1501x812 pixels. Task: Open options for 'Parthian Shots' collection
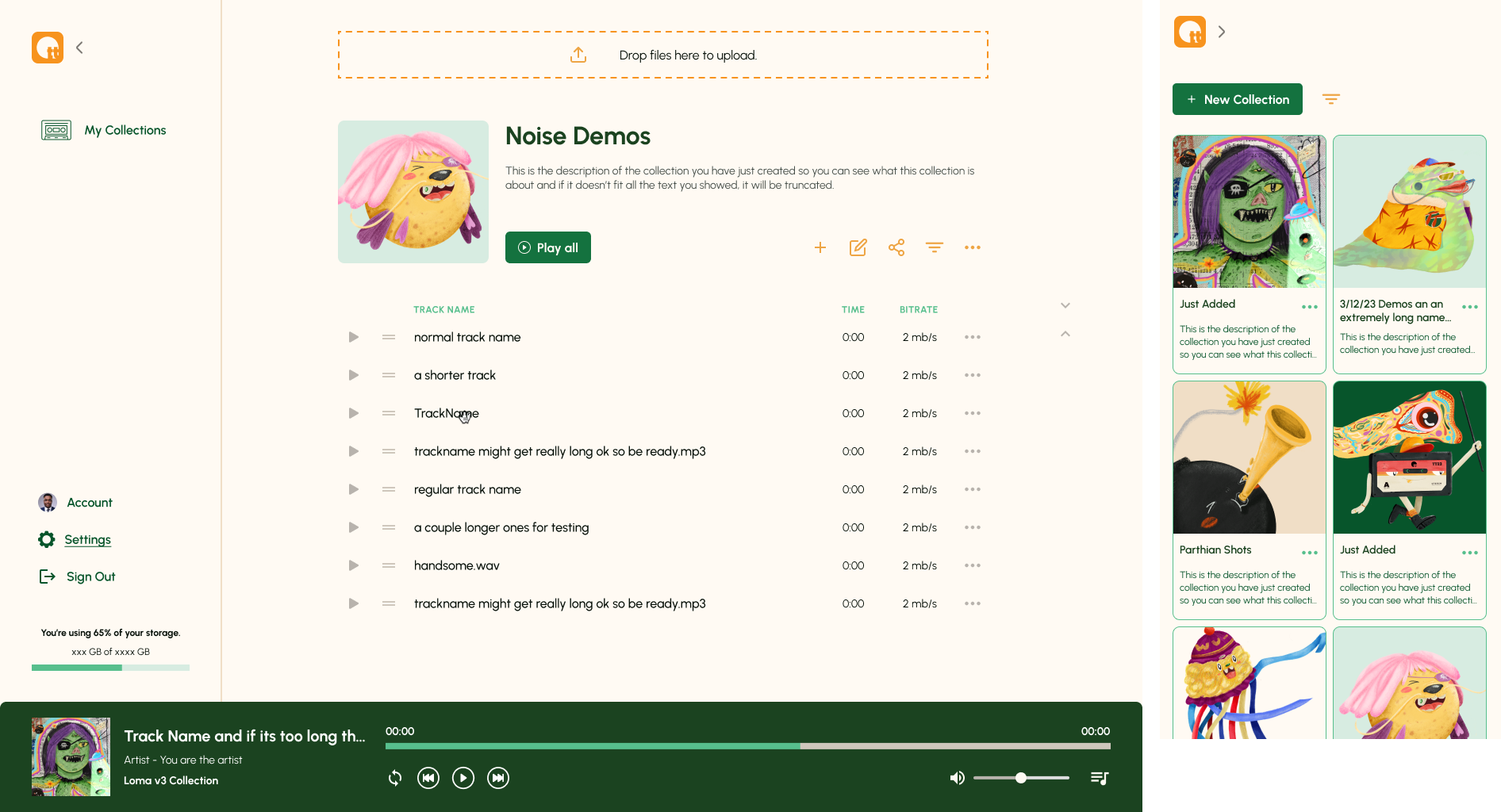click(x=1310, y=553)
